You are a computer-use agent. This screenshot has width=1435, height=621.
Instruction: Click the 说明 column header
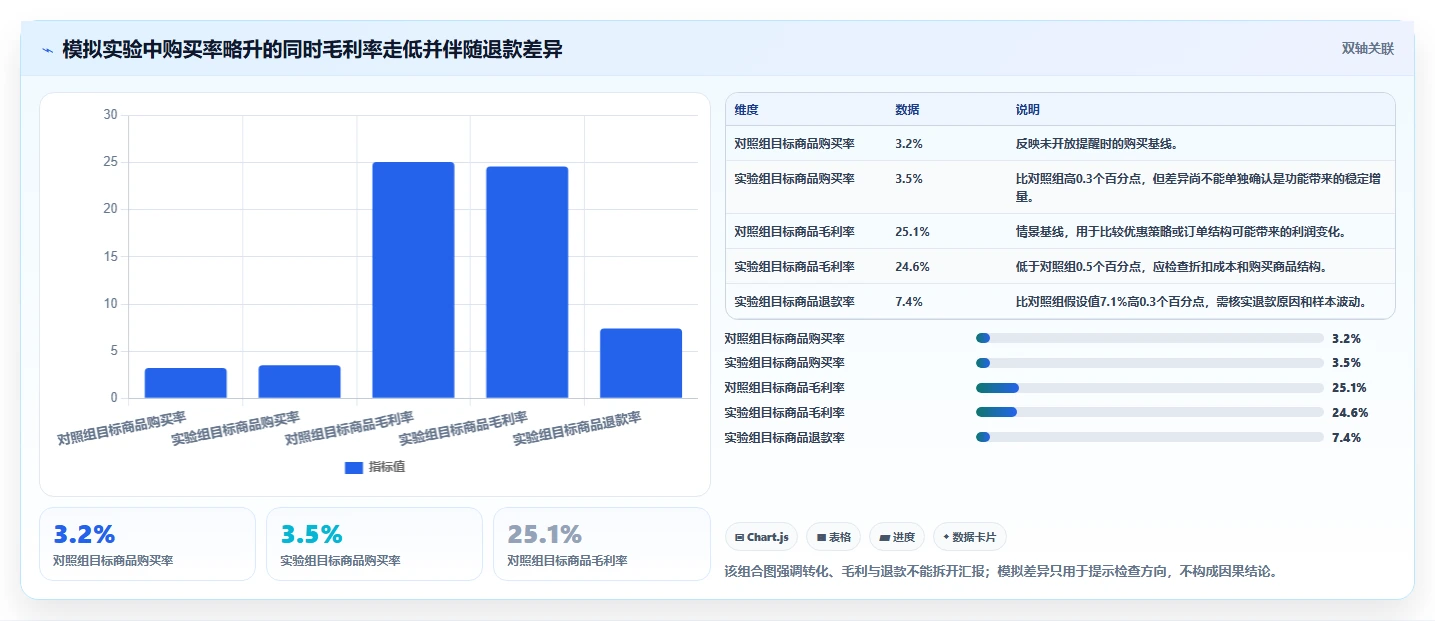(x=1028, y=110)
